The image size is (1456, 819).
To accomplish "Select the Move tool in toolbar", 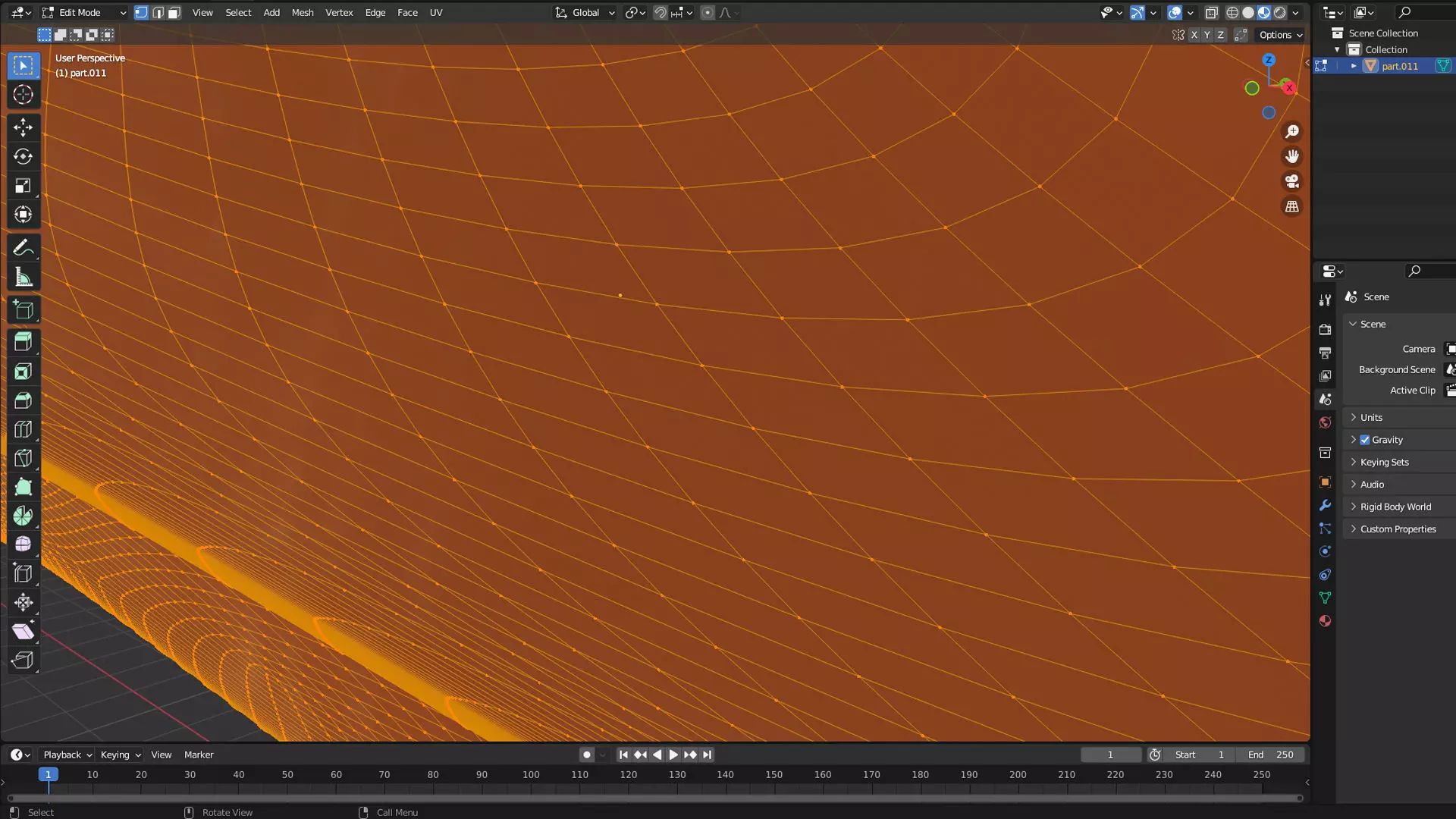I will (23, 127).
